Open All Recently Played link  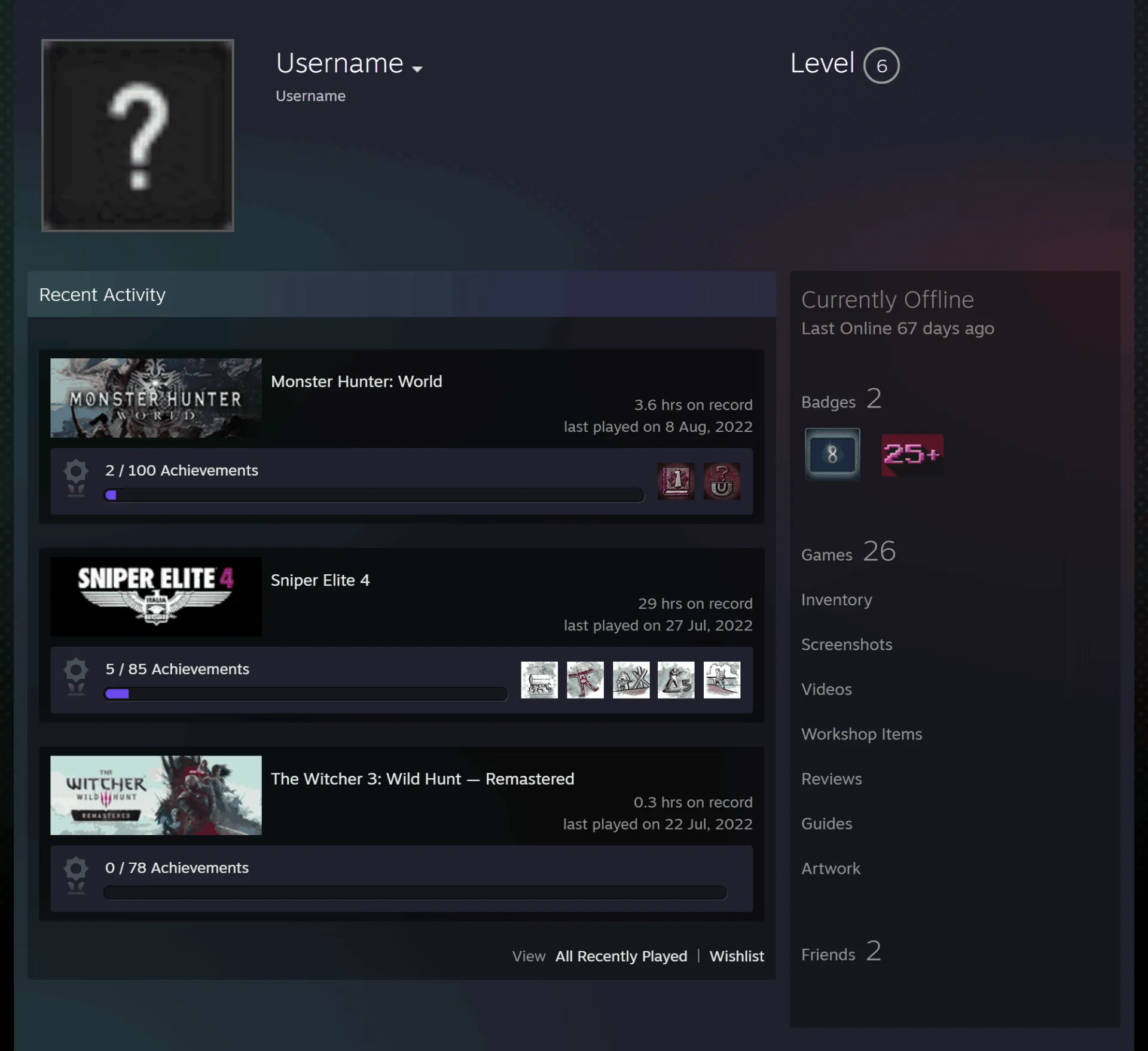[621, 956]
